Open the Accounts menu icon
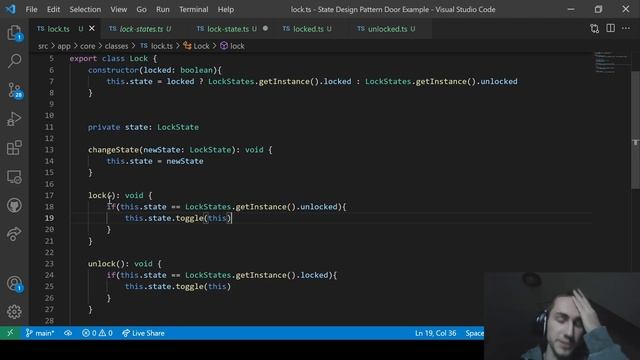 (x=14, y=283)
